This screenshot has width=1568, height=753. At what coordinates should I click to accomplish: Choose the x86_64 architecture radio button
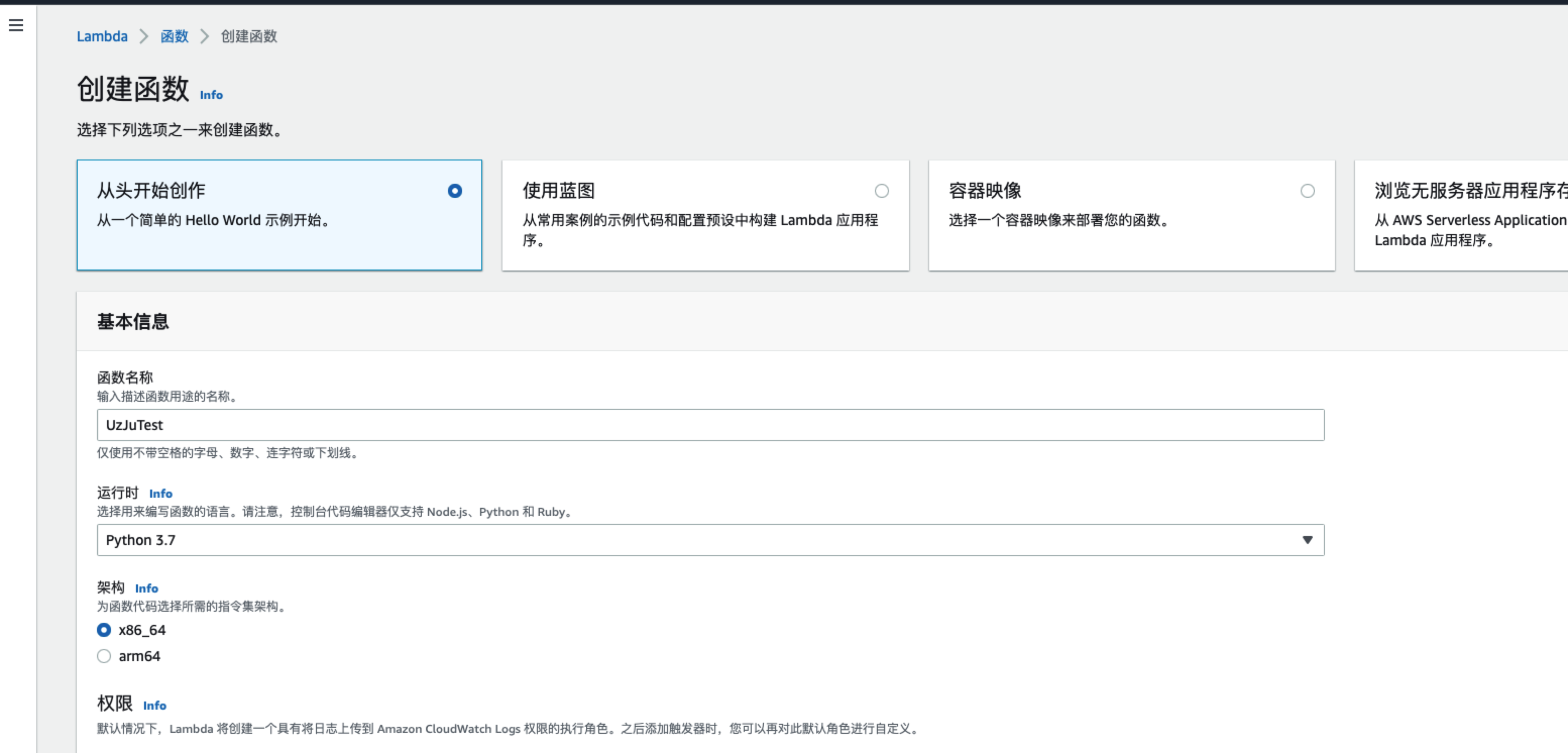[x=104, y=630]
